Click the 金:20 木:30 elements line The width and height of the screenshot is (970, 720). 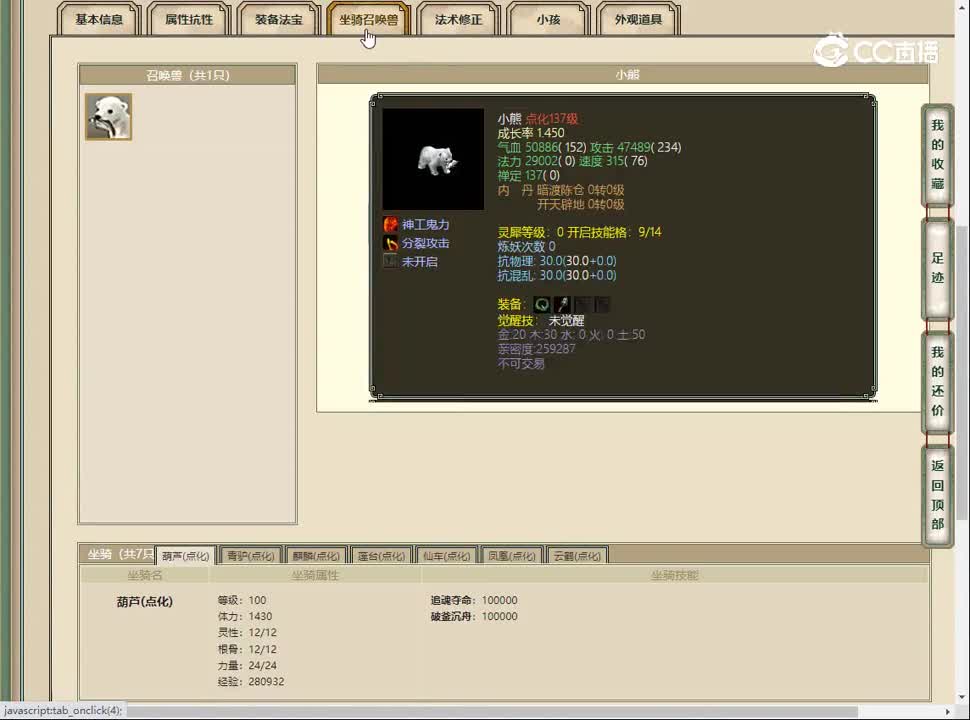571,335
